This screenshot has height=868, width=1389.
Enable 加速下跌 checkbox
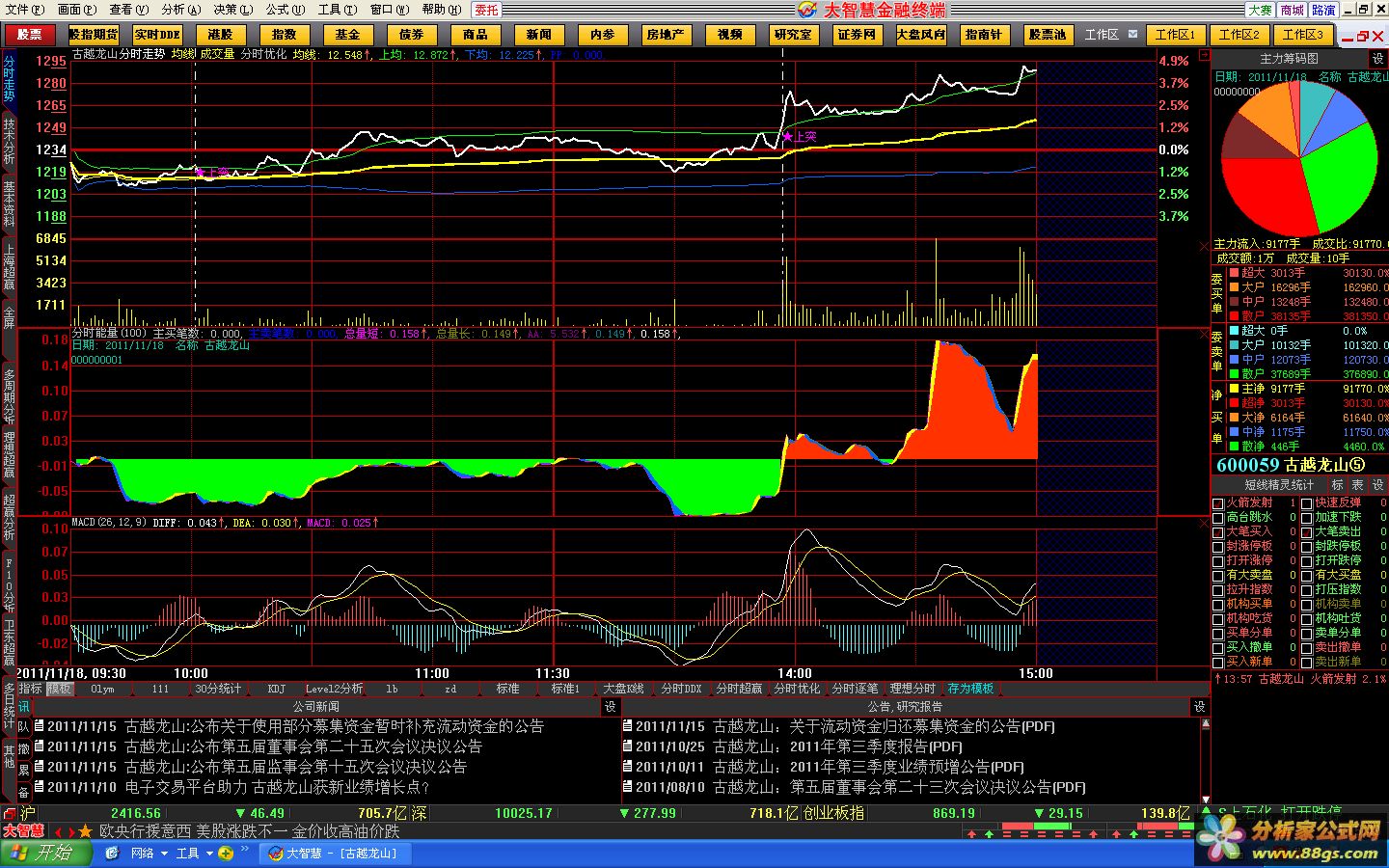click(1306, 518)
